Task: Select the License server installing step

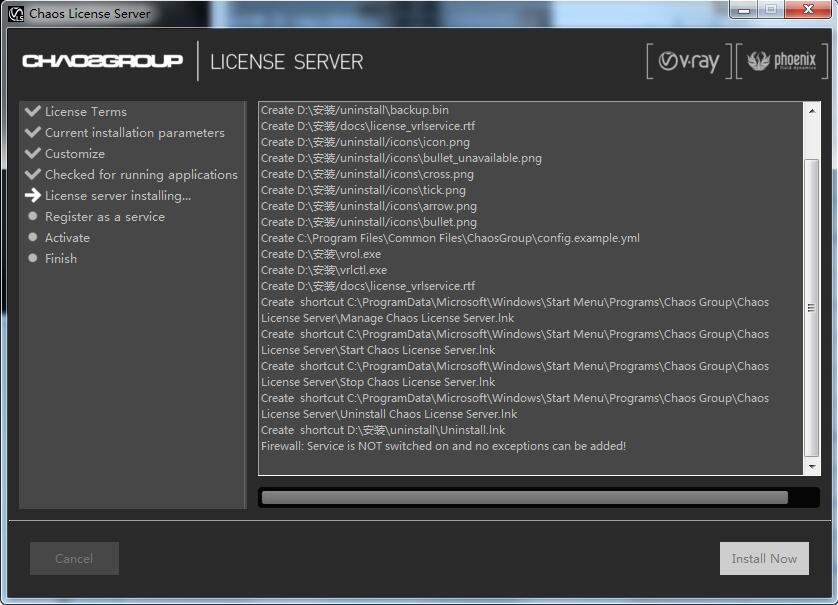Action: (x=118, y=196)
